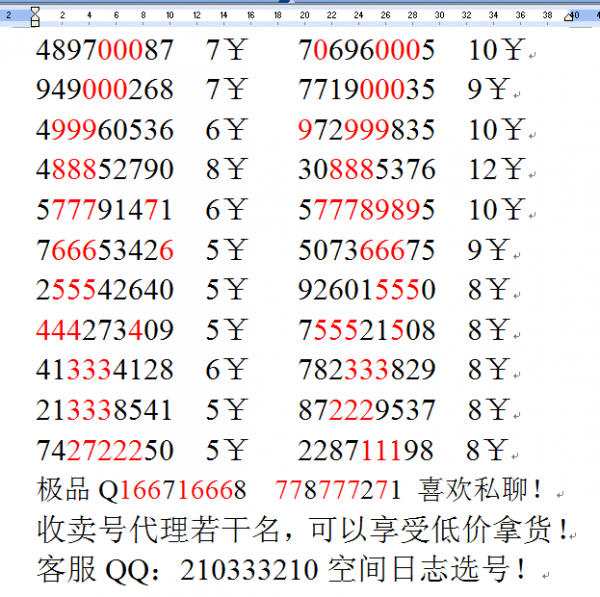
Task: Click the number 782333829
Action: [367, 370]
